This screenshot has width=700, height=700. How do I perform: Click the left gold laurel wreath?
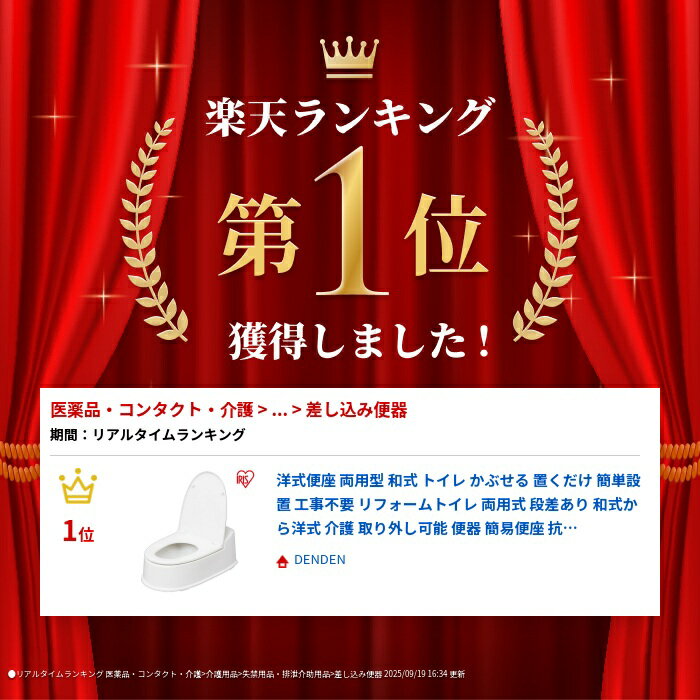pyautogui.click(x=153, y=229)
